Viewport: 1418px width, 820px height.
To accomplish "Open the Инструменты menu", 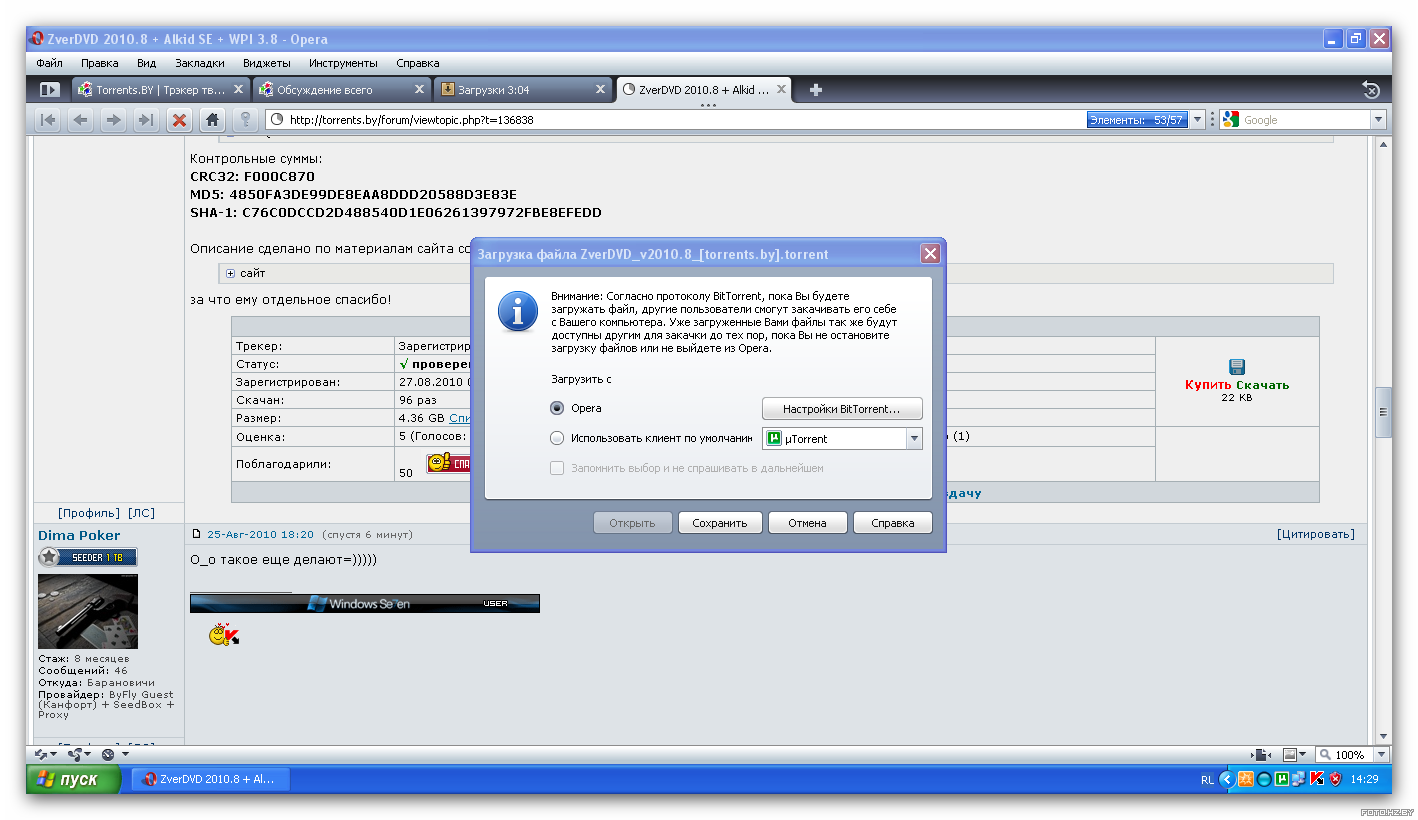I will (343, 62).
